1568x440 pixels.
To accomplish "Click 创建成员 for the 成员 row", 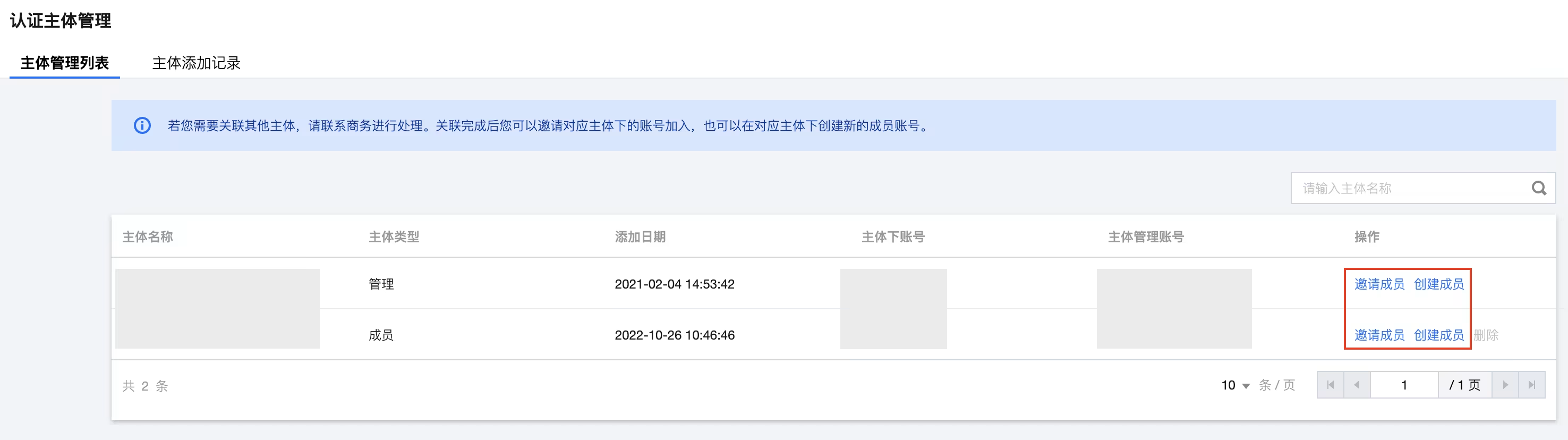I will click(x=1438, y=335).
